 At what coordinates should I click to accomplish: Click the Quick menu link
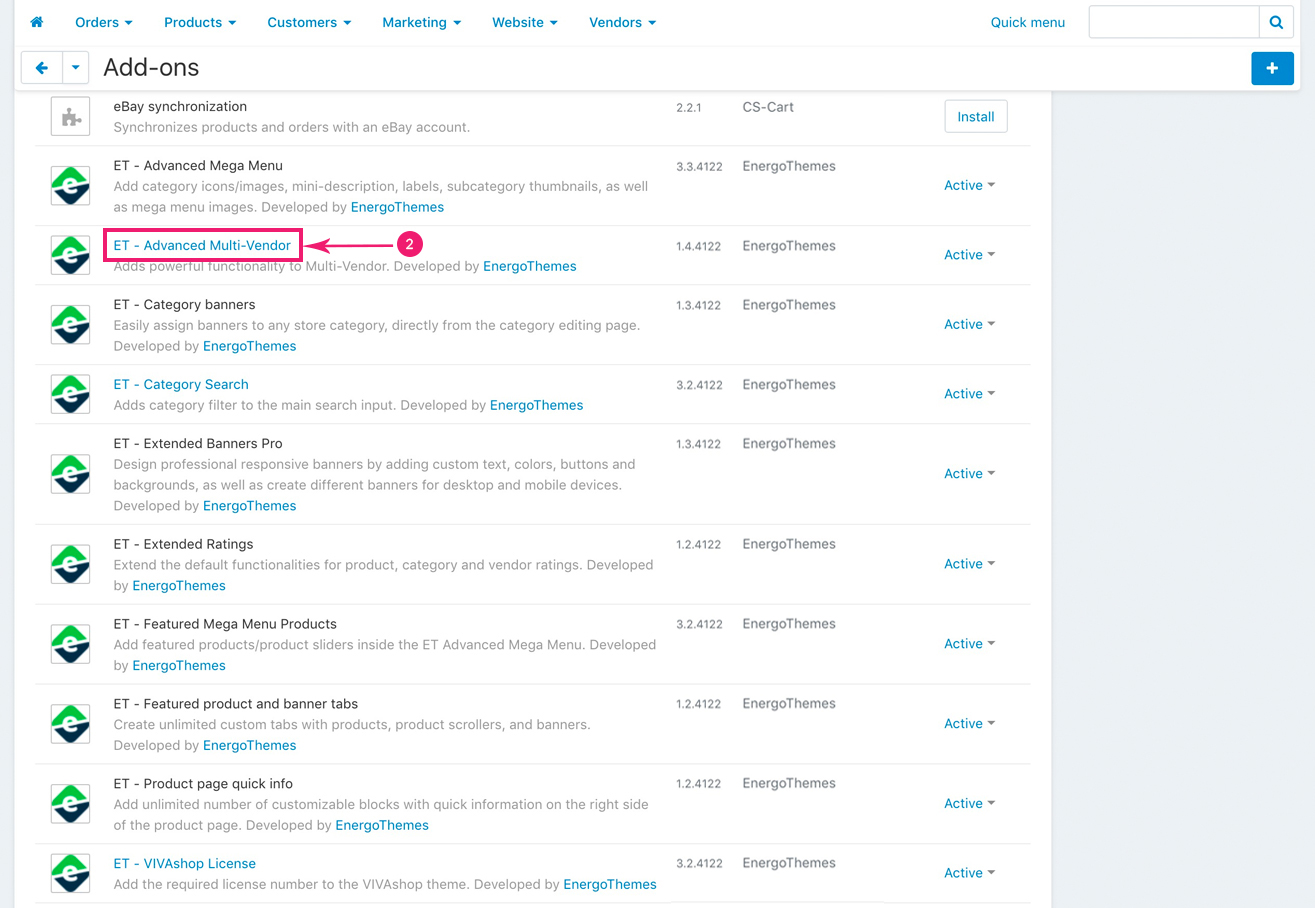(x=1028, y=22)
